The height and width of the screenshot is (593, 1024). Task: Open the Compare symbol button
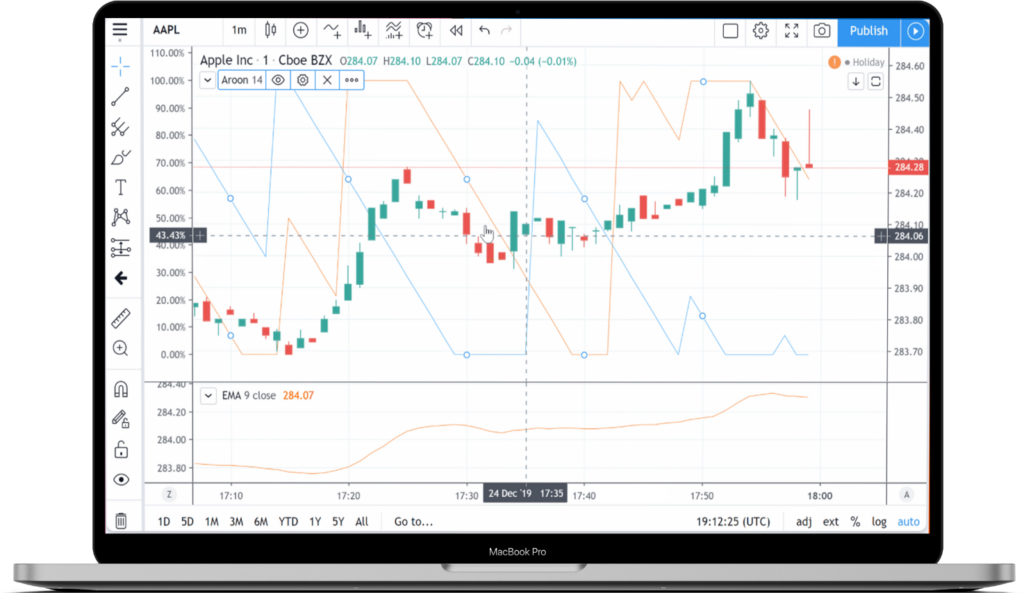coord(300,31)
